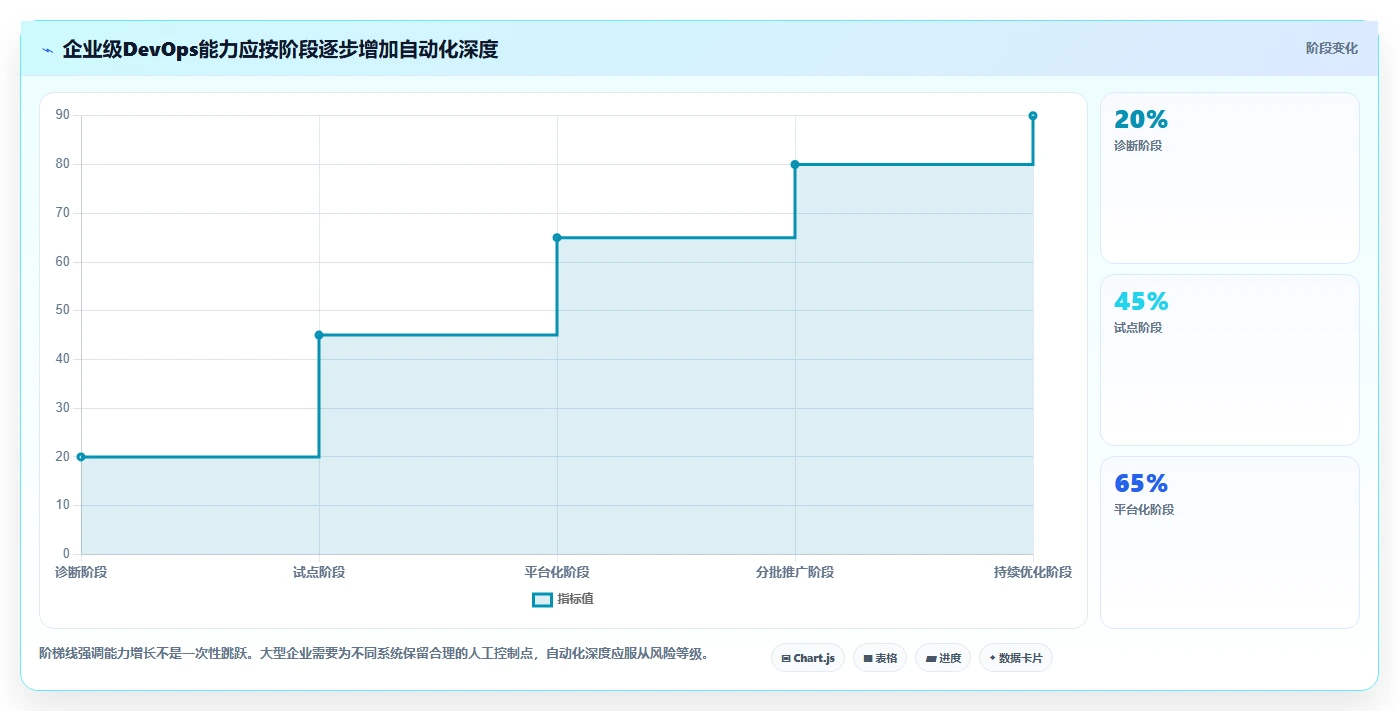Open the 20% 诊断阶段 card

coord(1230,178)
